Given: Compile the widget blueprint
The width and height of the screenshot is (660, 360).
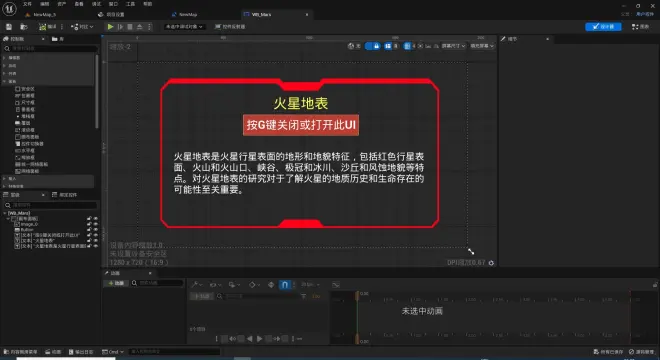Looking at the screenshot, I should pyautogui.click(x=47, y=27).
